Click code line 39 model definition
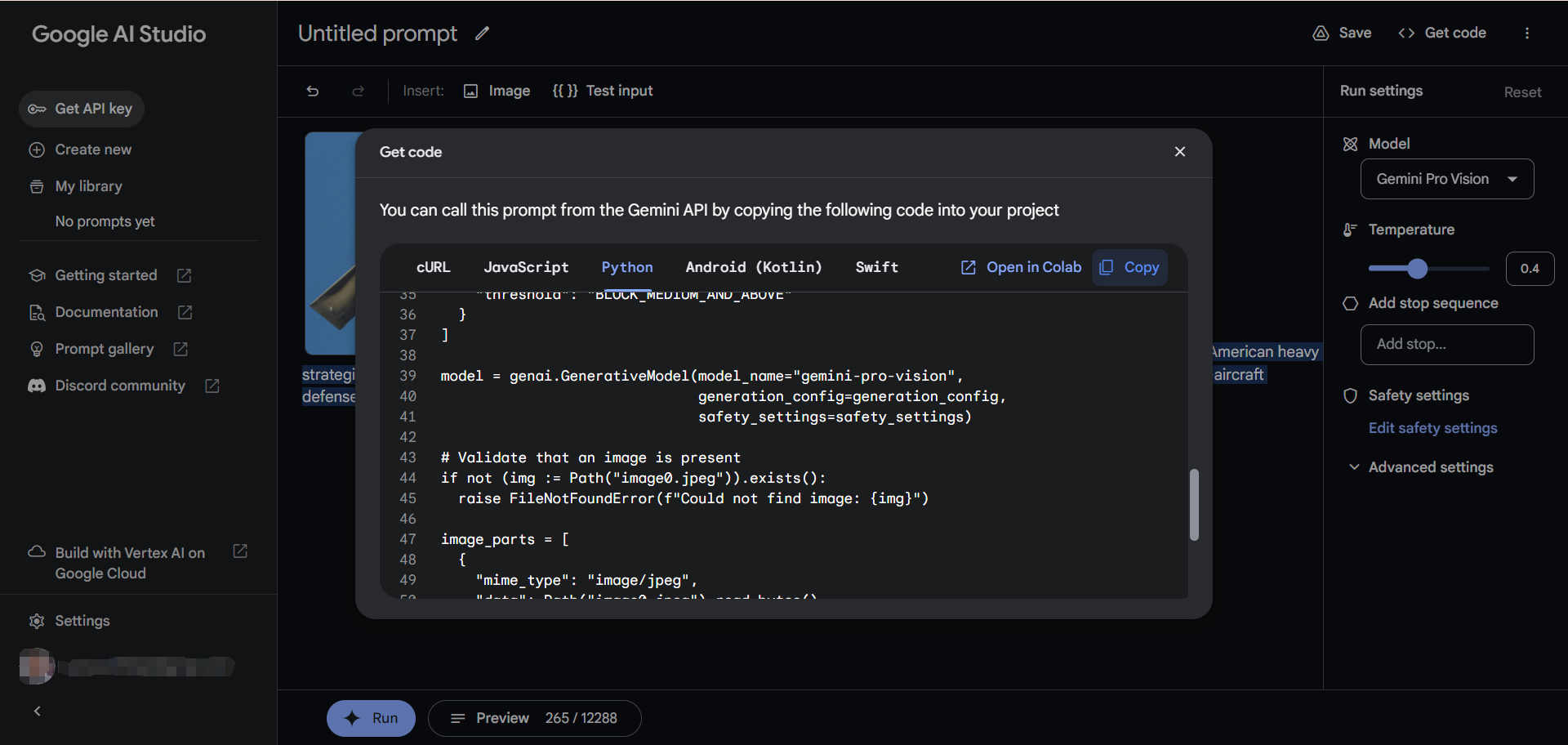The width and height of the screenshot is (1568, 745). [702, 376]
